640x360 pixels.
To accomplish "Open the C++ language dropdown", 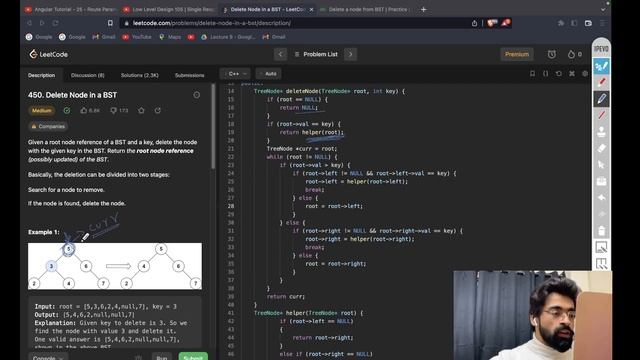I will [235, 74].
